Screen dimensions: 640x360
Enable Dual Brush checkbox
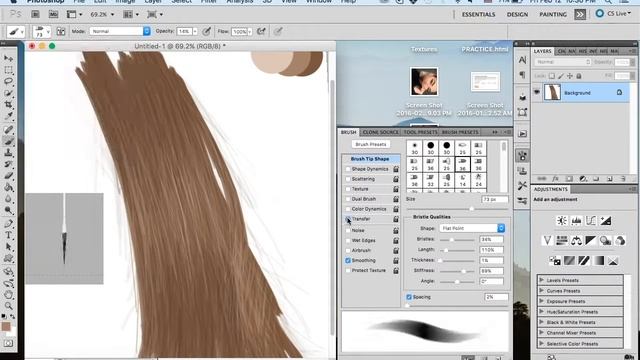[x=348, y=199]
